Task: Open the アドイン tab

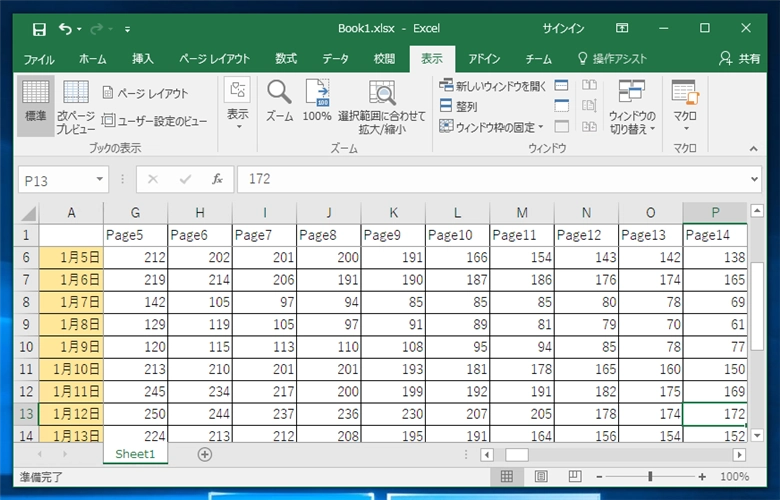Action: (484, 59)
